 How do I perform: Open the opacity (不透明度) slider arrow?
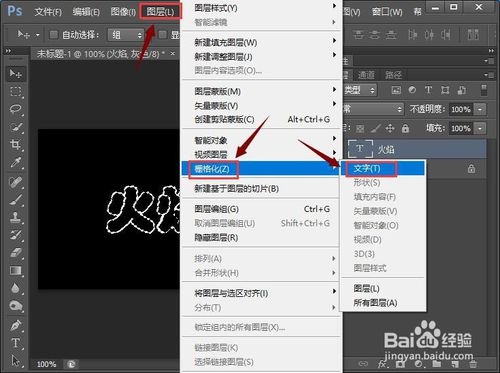pyautogui.click(x=480, y=109)
